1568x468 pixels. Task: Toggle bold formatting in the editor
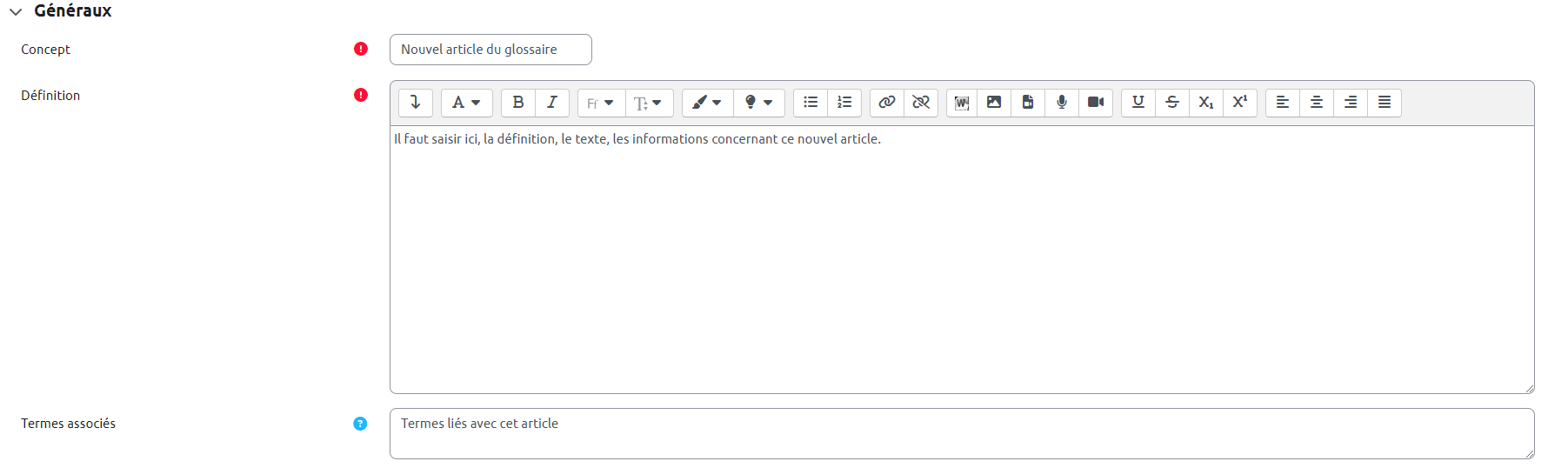518,103
